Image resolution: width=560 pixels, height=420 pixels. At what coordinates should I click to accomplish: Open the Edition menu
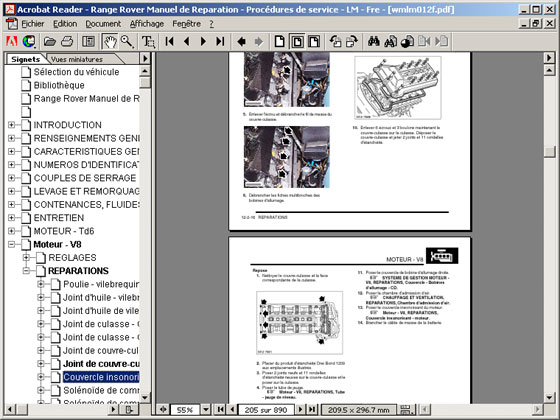pyautogui.click(x=65, y=24)
